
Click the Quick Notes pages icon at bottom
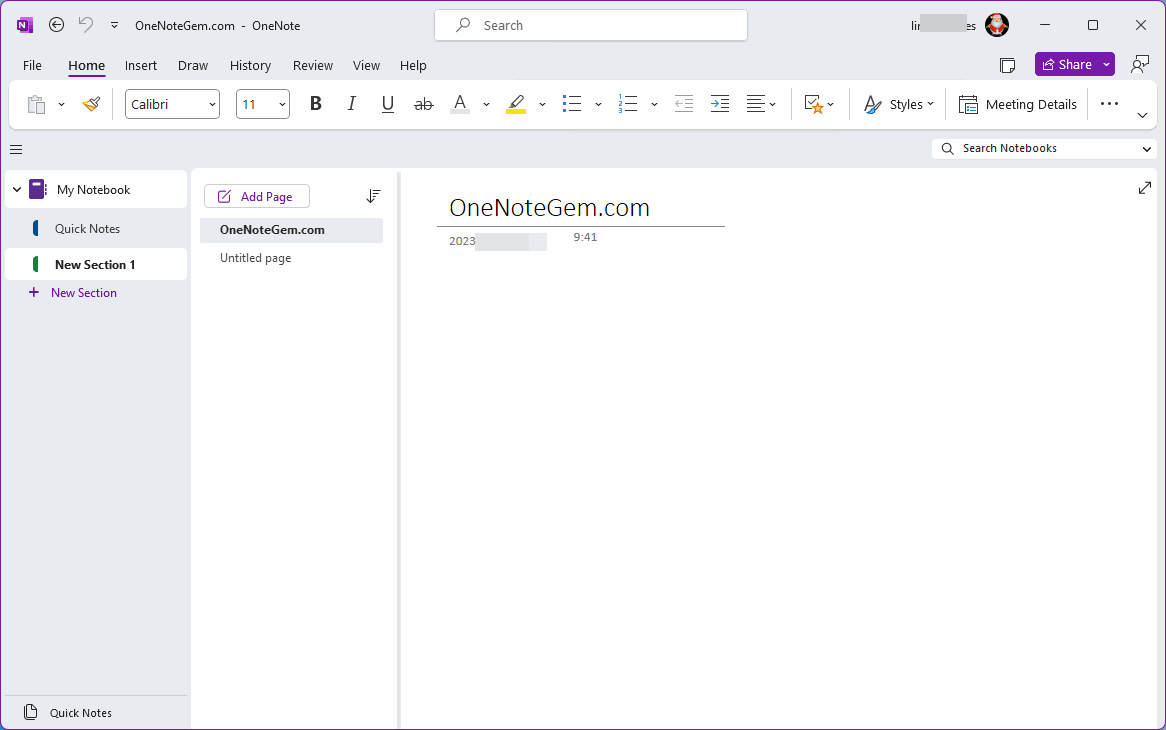[x=30, y=712]
